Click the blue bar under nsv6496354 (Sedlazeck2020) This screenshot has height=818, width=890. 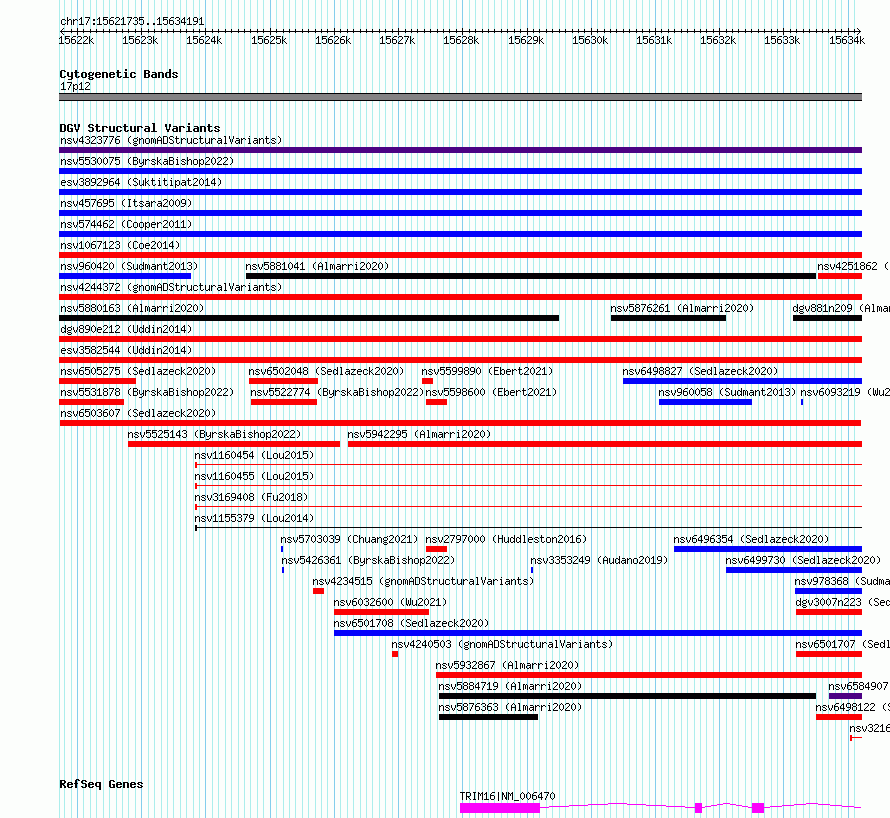[x=768, y=549]
